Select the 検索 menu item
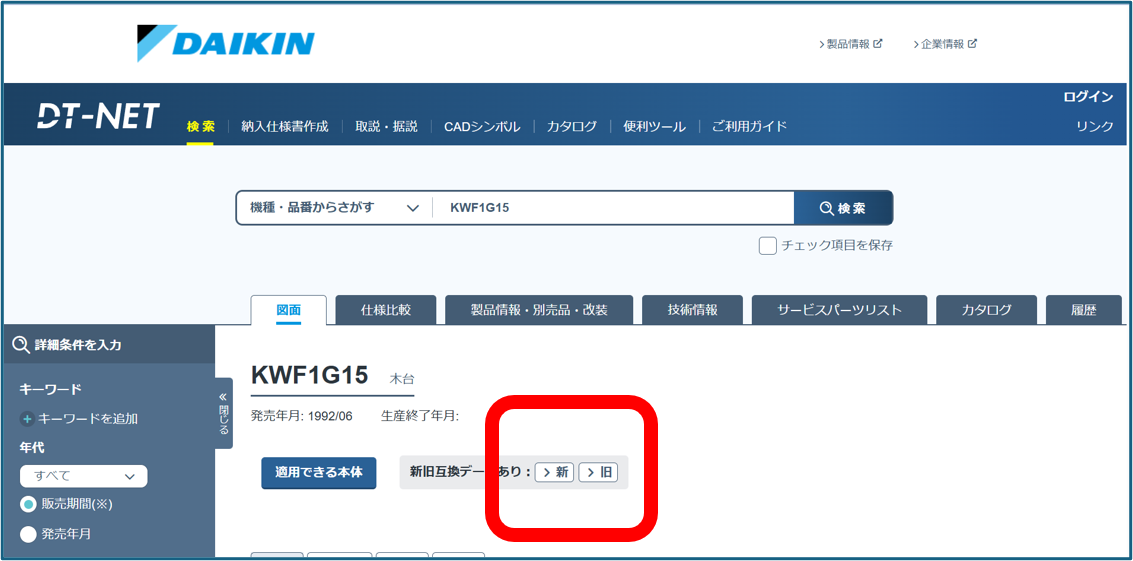The image size is (1133, 561). click(200, 127)
